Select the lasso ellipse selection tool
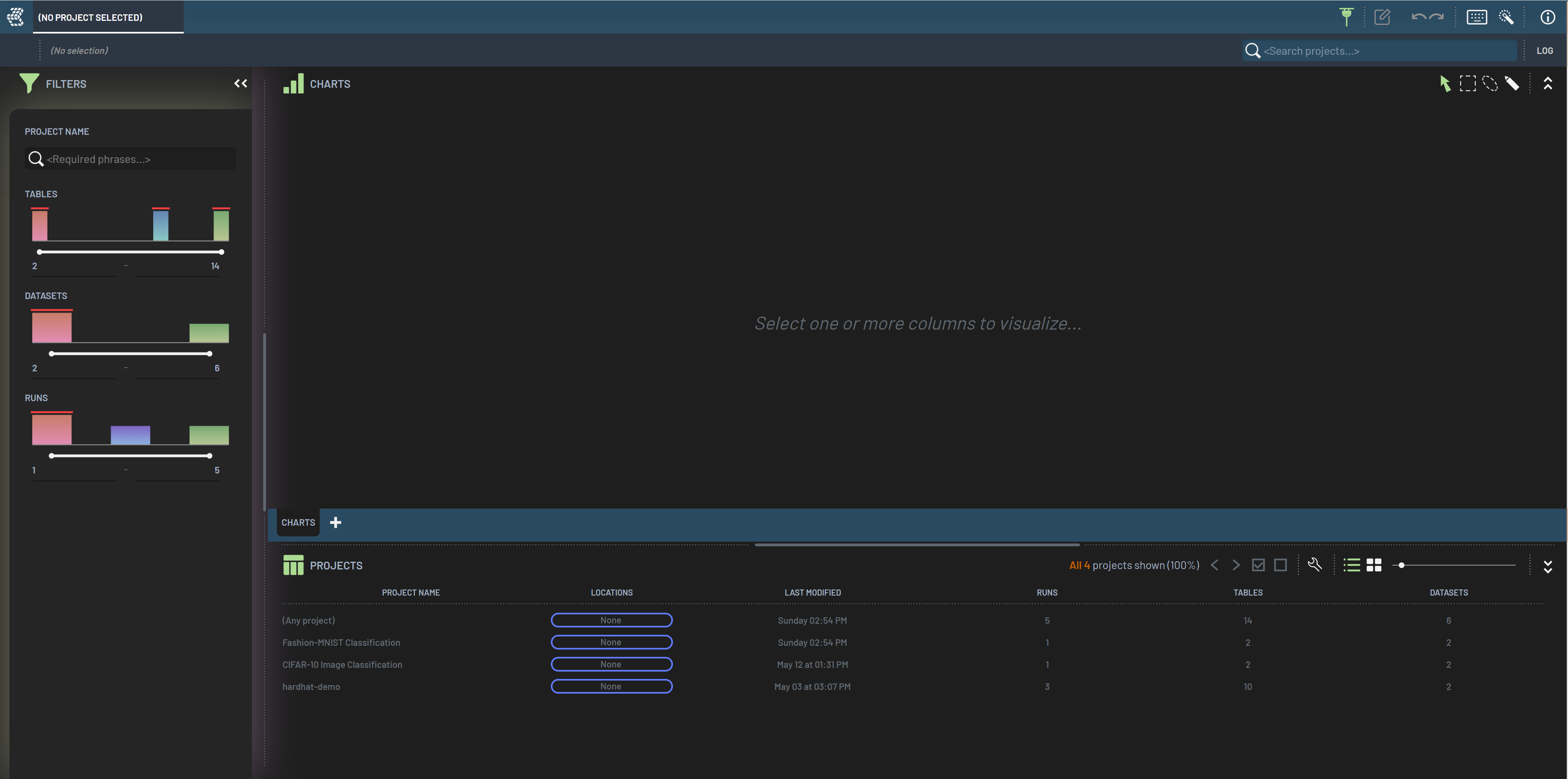The width and height of the screenshot is (1568, 779). pyautogui.click(x=1490, y=83)
